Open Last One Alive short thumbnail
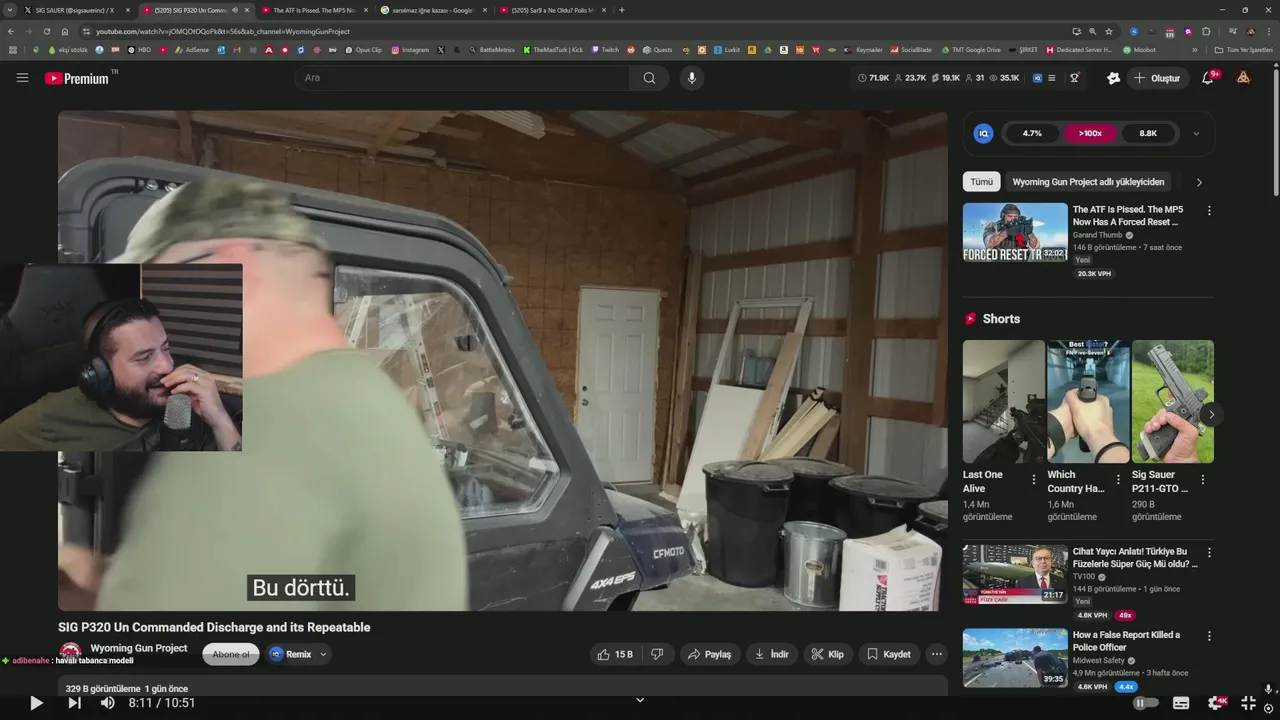Screen dimensions: 1280x720 1003,402
